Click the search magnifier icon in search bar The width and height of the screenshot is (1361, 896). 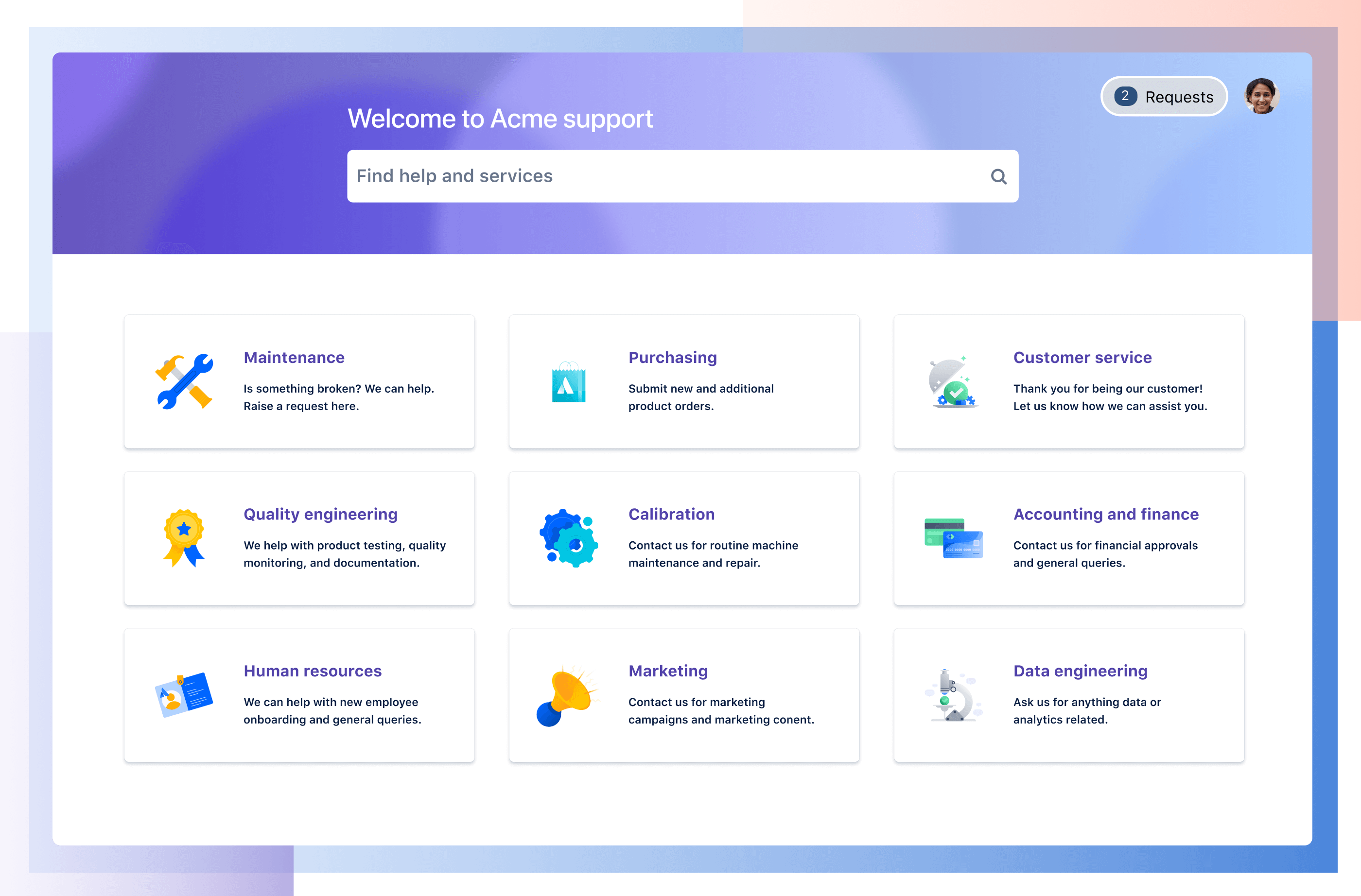997,176
